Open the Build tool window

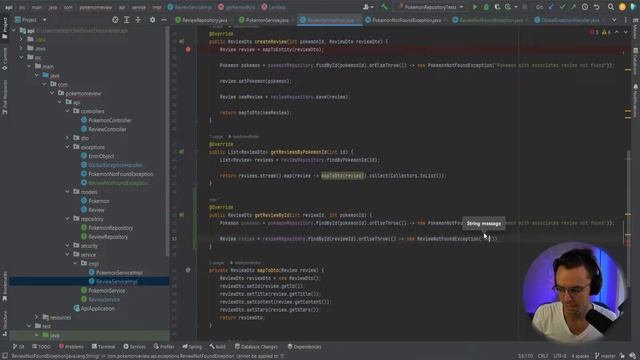click(x=217, y=347)
